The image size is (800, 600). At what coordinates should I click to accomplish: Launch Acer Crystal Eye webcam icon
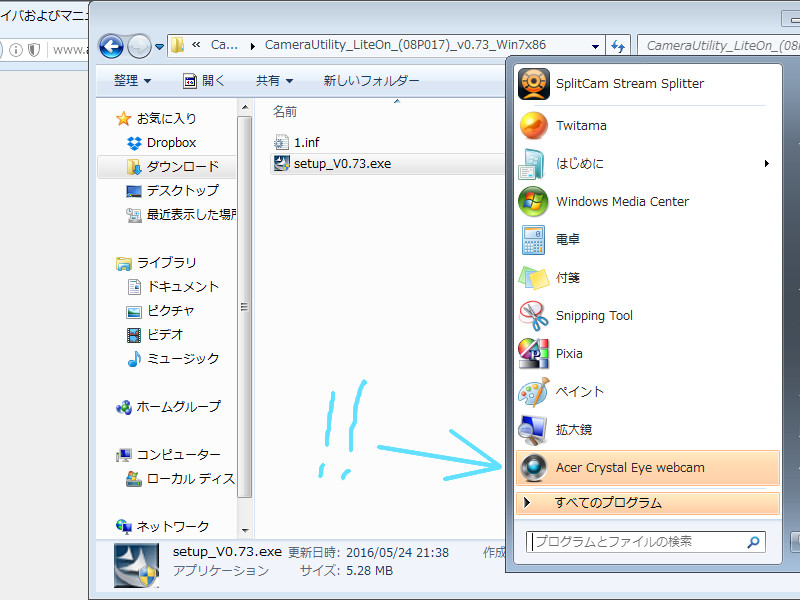[x=534, y=468]
